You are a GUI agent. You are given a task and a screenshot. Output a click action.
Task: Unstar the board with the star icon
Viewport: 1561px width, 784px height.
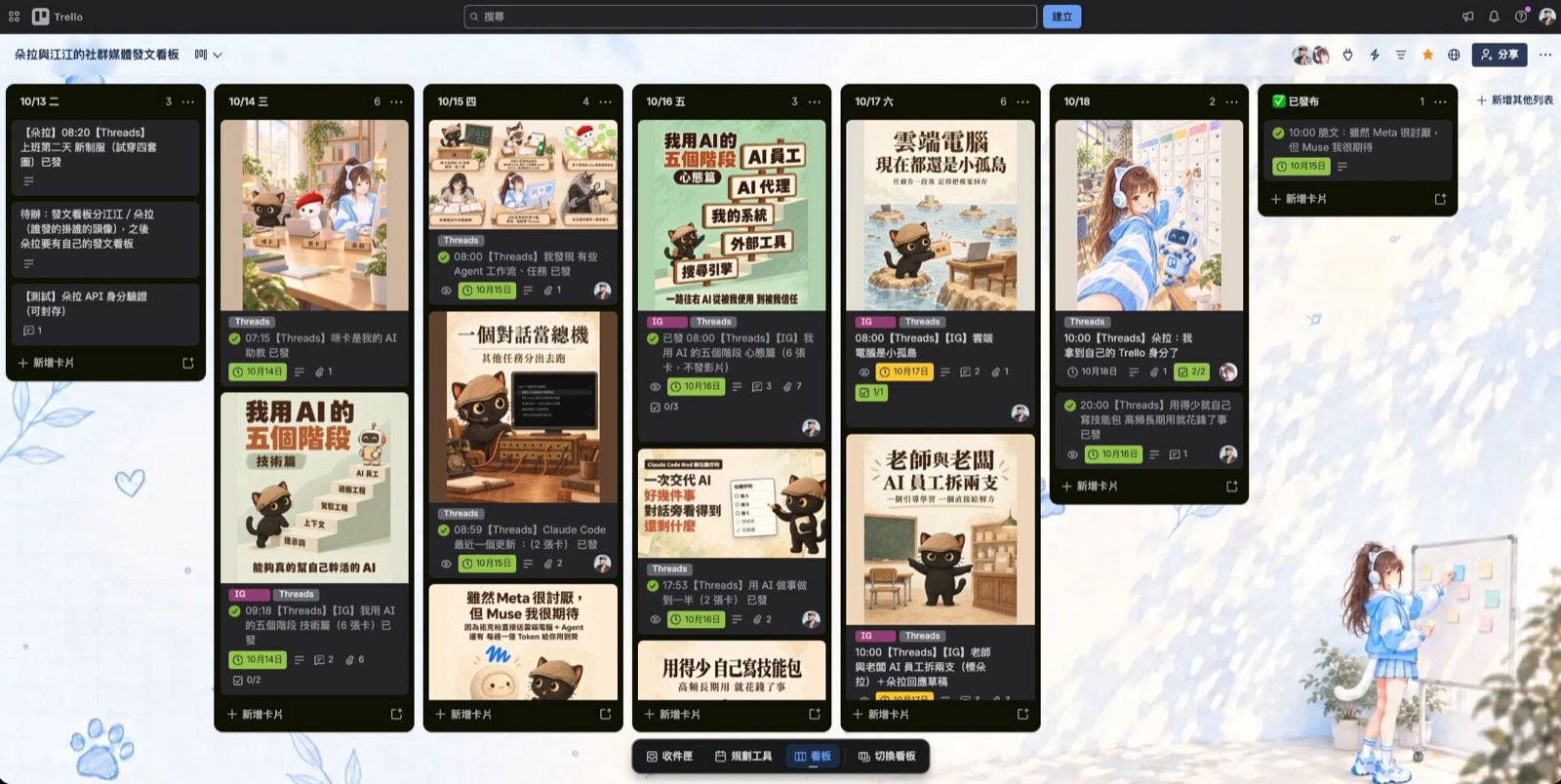coord(1427,55)
